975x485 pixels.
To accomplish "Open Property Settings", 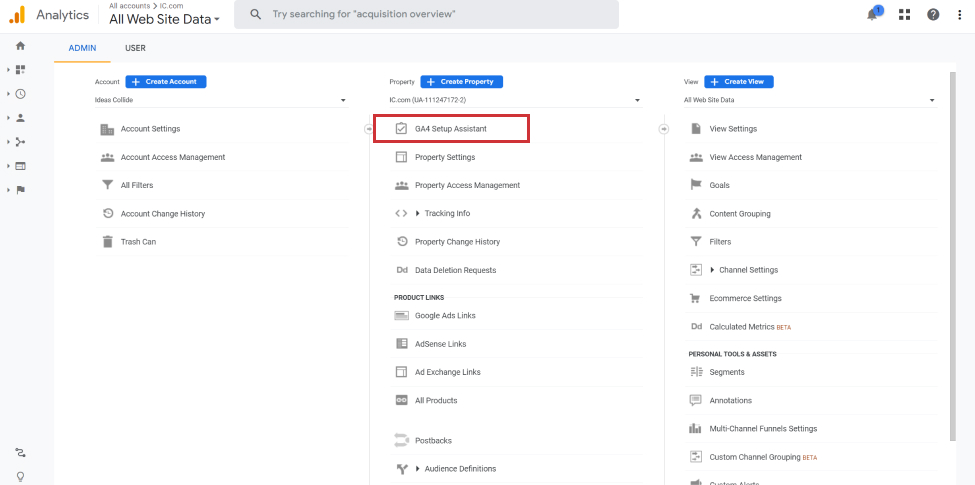I will pos(445,157).
